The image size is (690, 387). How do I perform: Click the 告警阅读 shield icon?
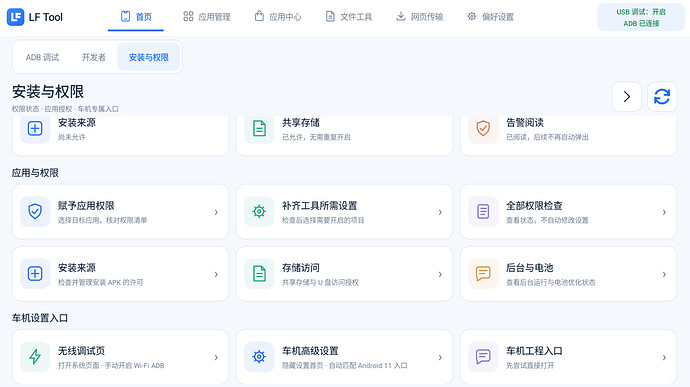pos(483,129)
